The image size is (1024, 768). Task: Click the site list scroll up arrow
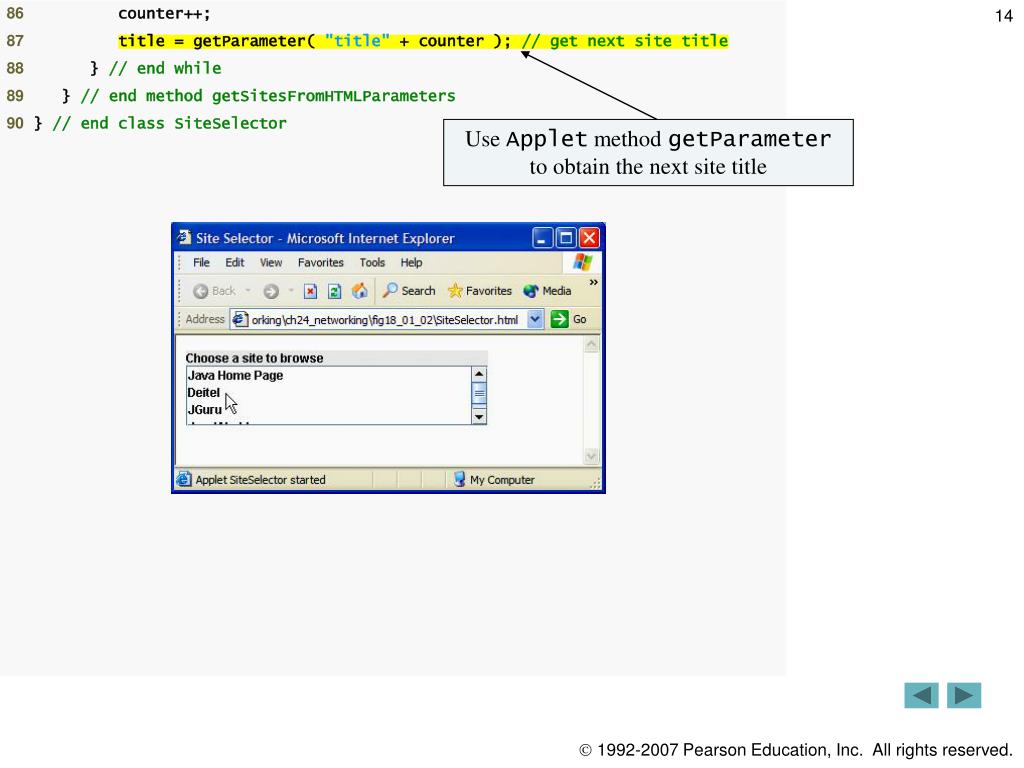(479, 374)
